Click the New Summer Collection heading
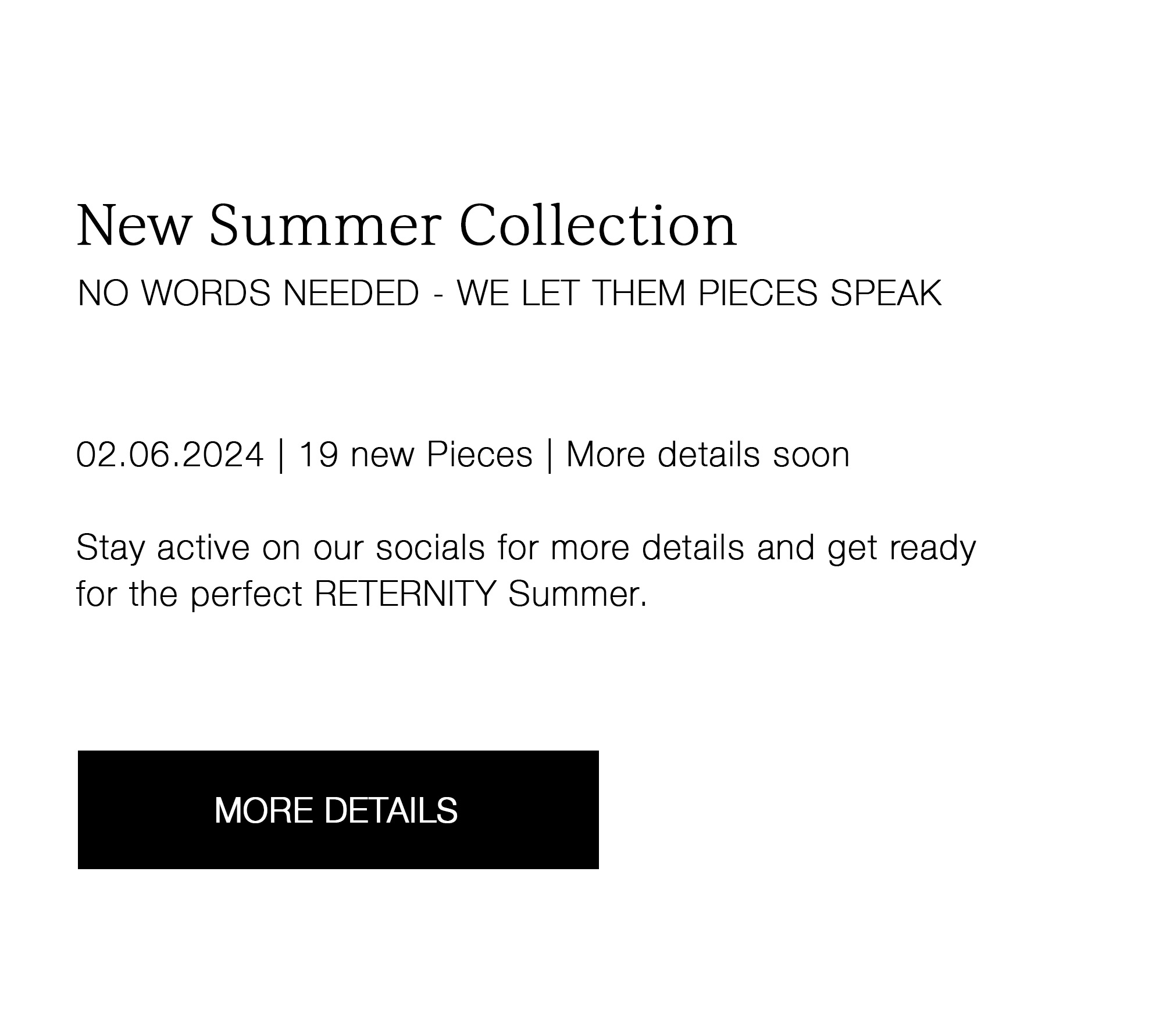This screenshot has width=1163, height=1036. click(407, 226)
